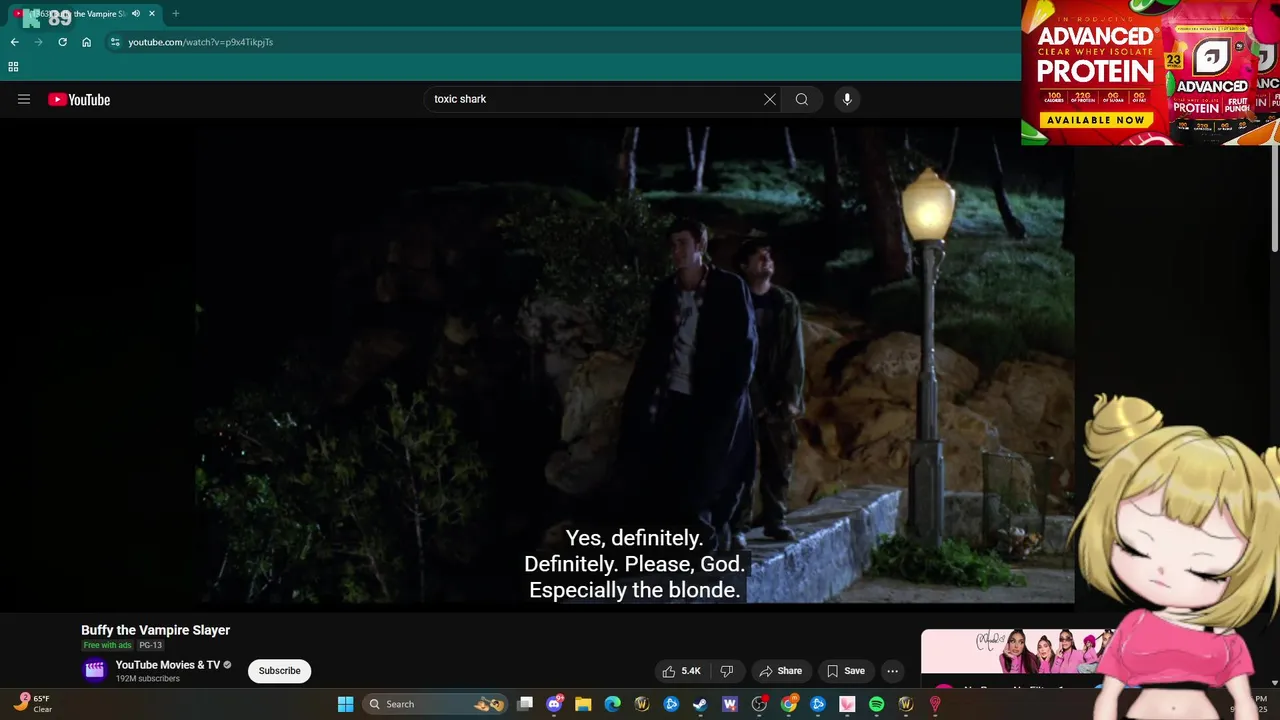Open the weather widget showing 65°F

33,704
